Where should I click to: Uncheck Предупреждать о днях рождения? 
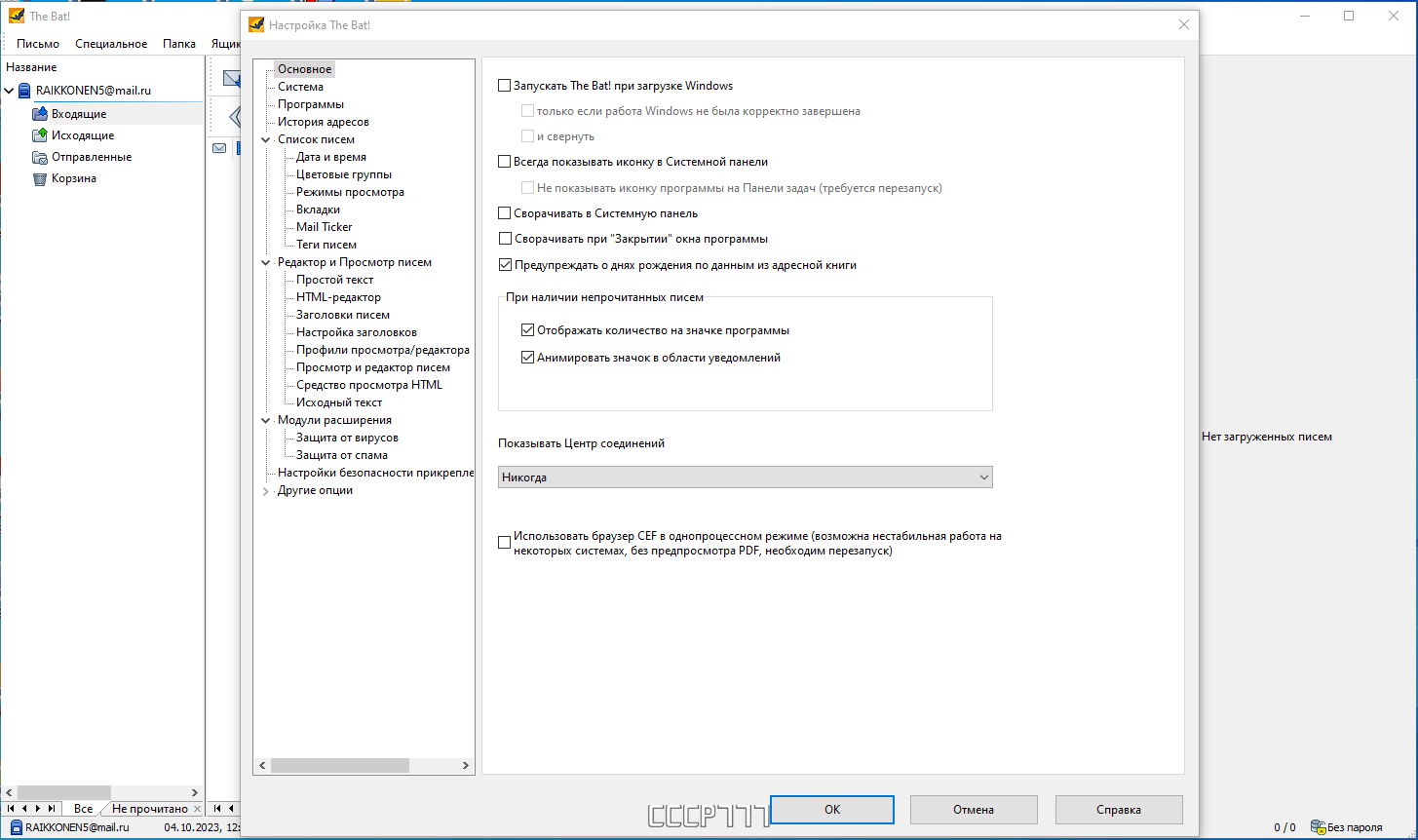click(x=504, y=265)
